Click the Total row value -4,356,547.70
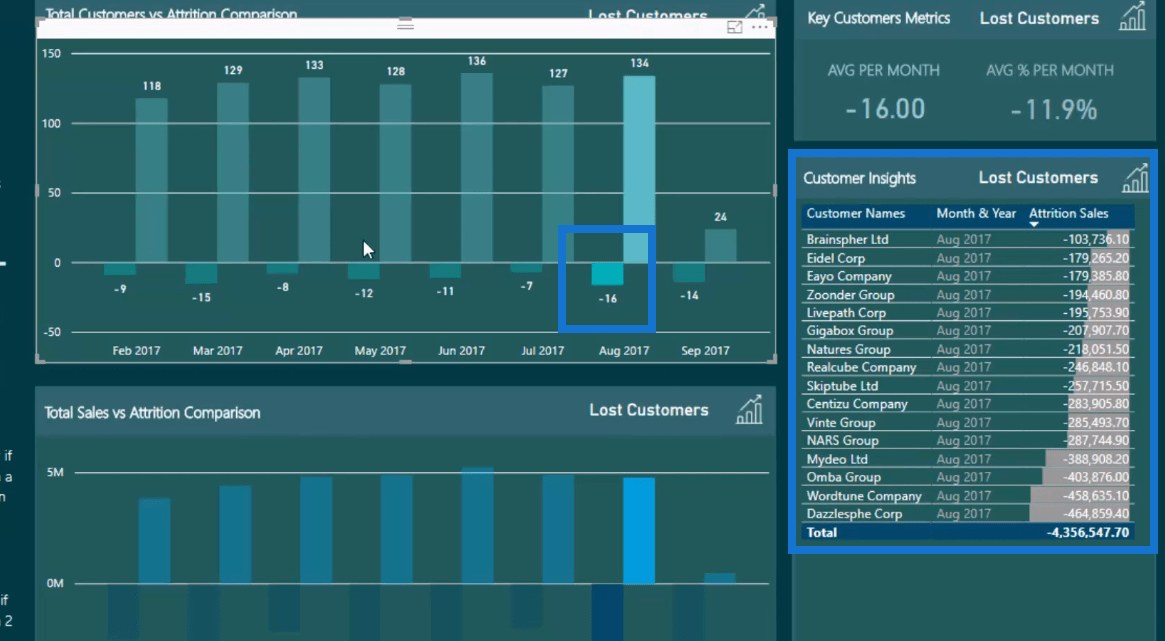Image resolution: width=1165 pixels, height=641 pixels. (x=1088, y=533)
